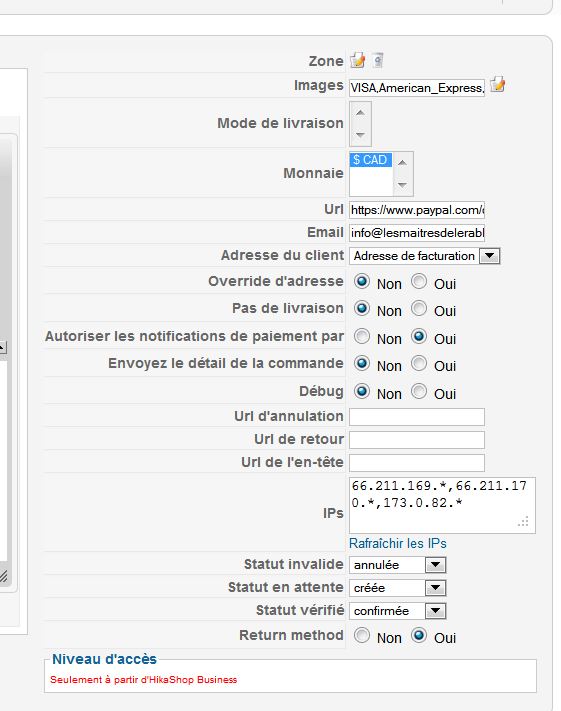Click Monnaie list scroll down arrow
Viewport: 561px width, 711px height.
402,185
